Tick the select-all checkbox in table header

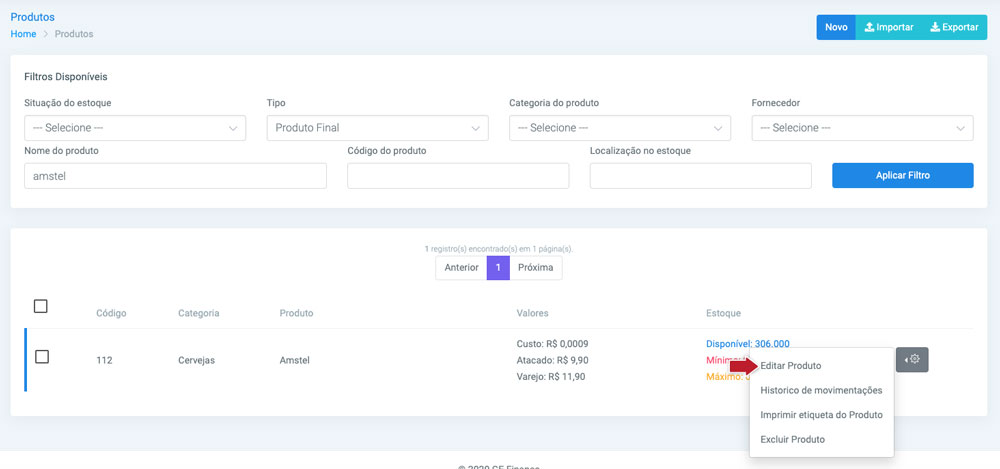click(41, 306)
